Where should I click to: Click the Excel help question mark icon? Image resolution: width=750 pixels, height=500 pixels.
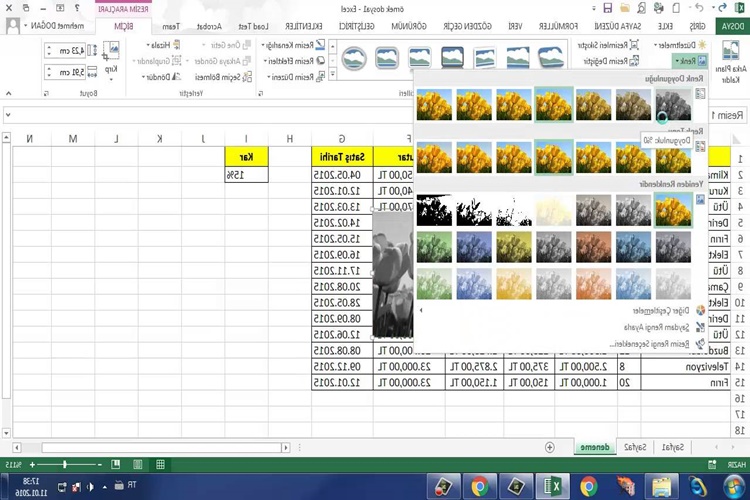pyautogui.click(x=77, y=8)
